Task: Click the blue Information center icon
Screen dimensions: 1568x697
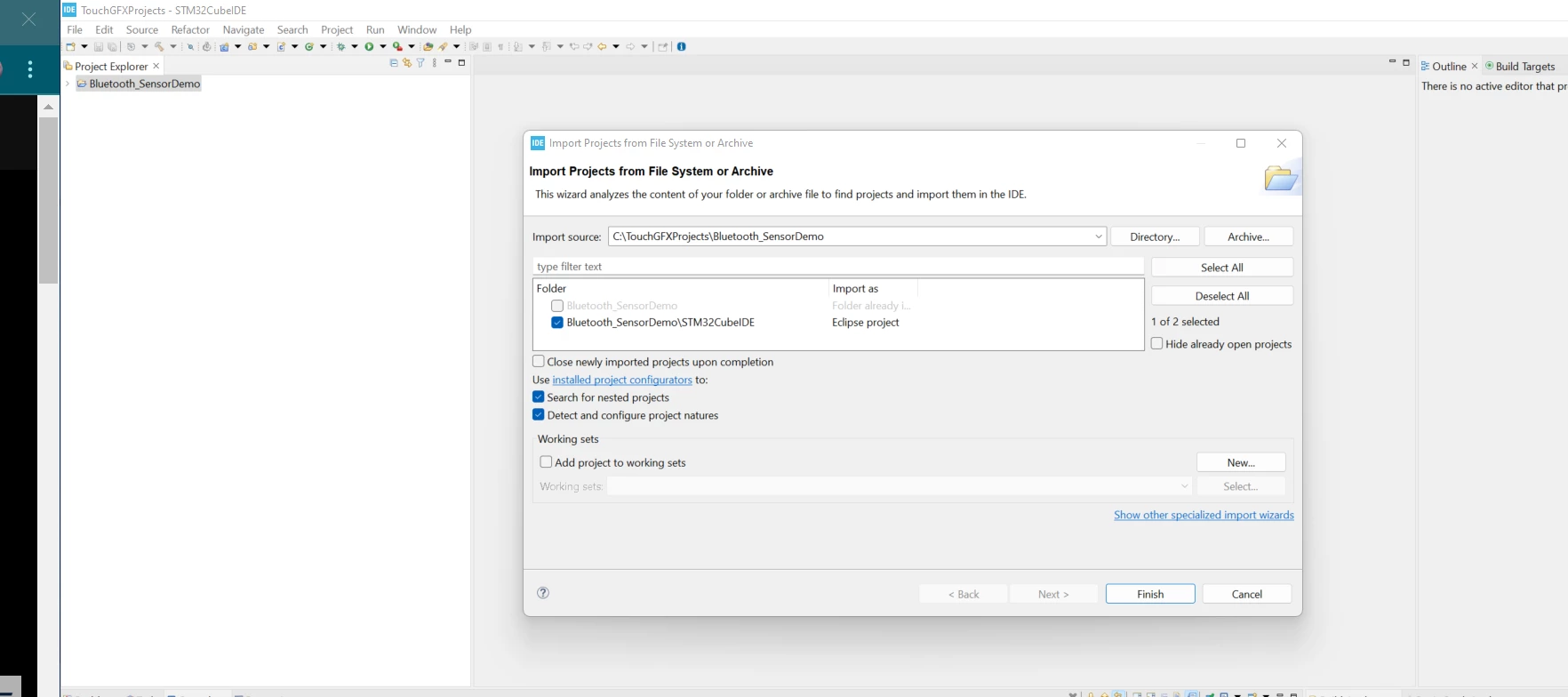Action: [x=682, y=46]
